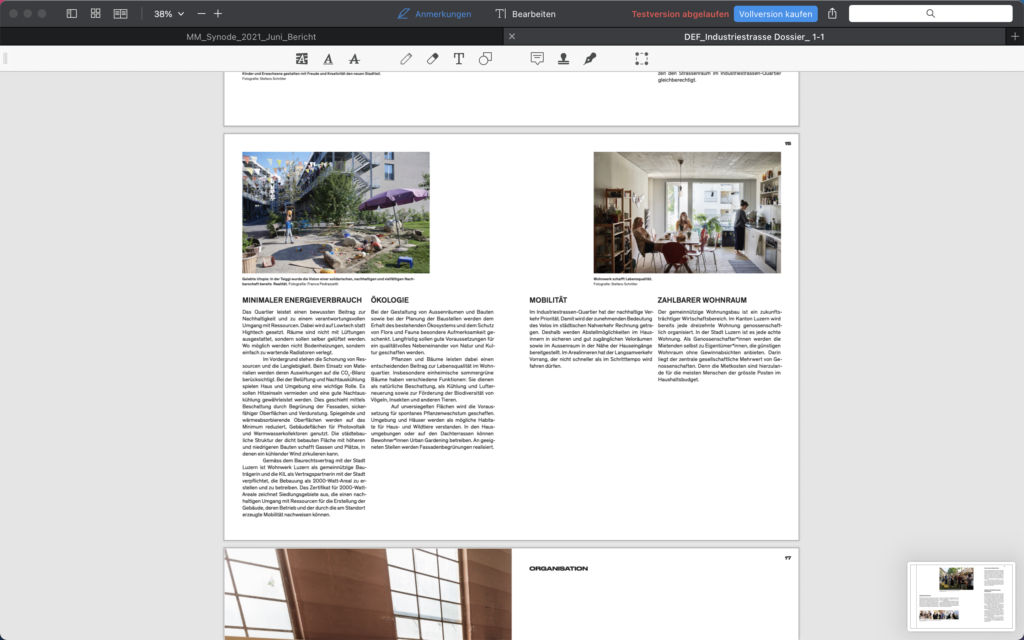Click the Testversion abgelaufen notice
This screenshot has width=1024, height=640.
[x=679, y=14]
